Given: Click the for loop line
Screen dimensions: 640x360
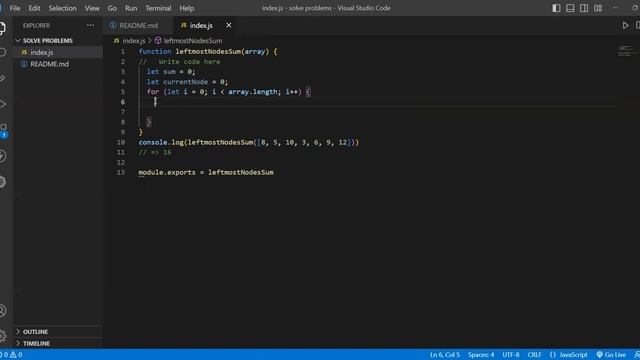Looking at the screenshot, I should click(229, 92).
